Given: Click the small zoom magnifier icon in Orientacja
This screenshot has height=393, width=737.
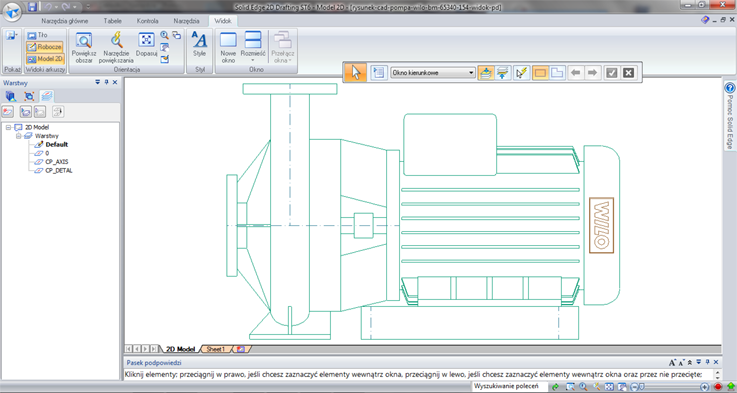Looking at the screenshot, I should click(164, 35).
